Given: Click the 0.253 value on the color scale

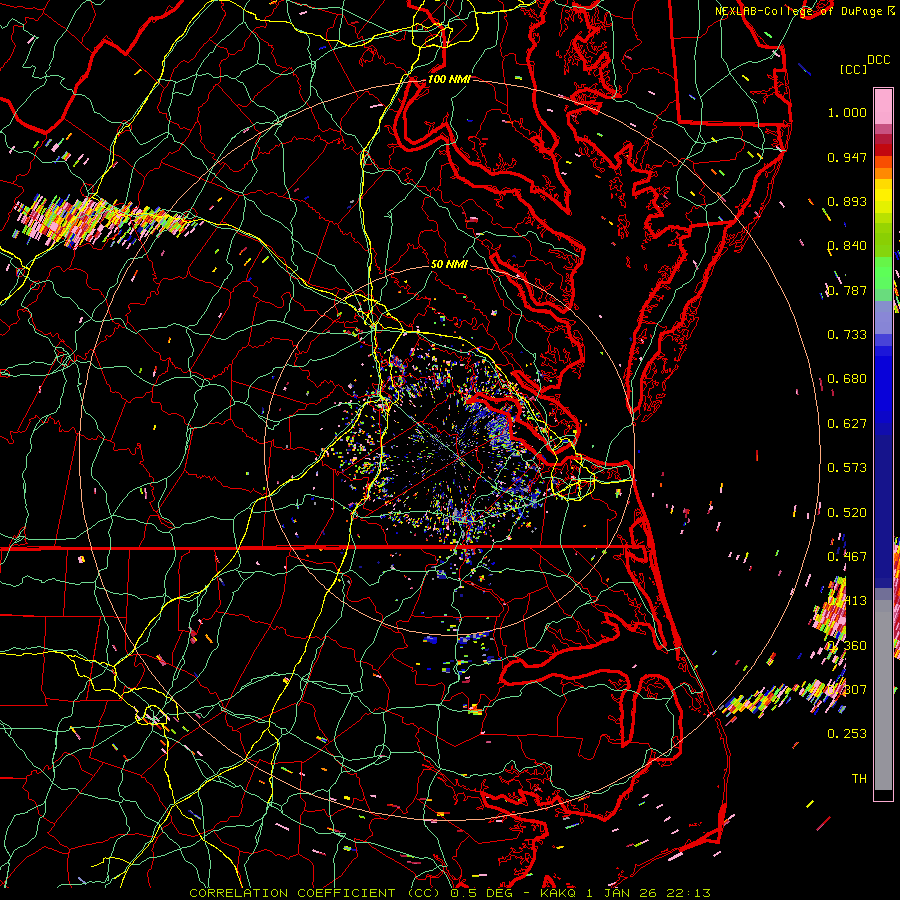Looking at the screenshot, I should click(x=847, y=734).
